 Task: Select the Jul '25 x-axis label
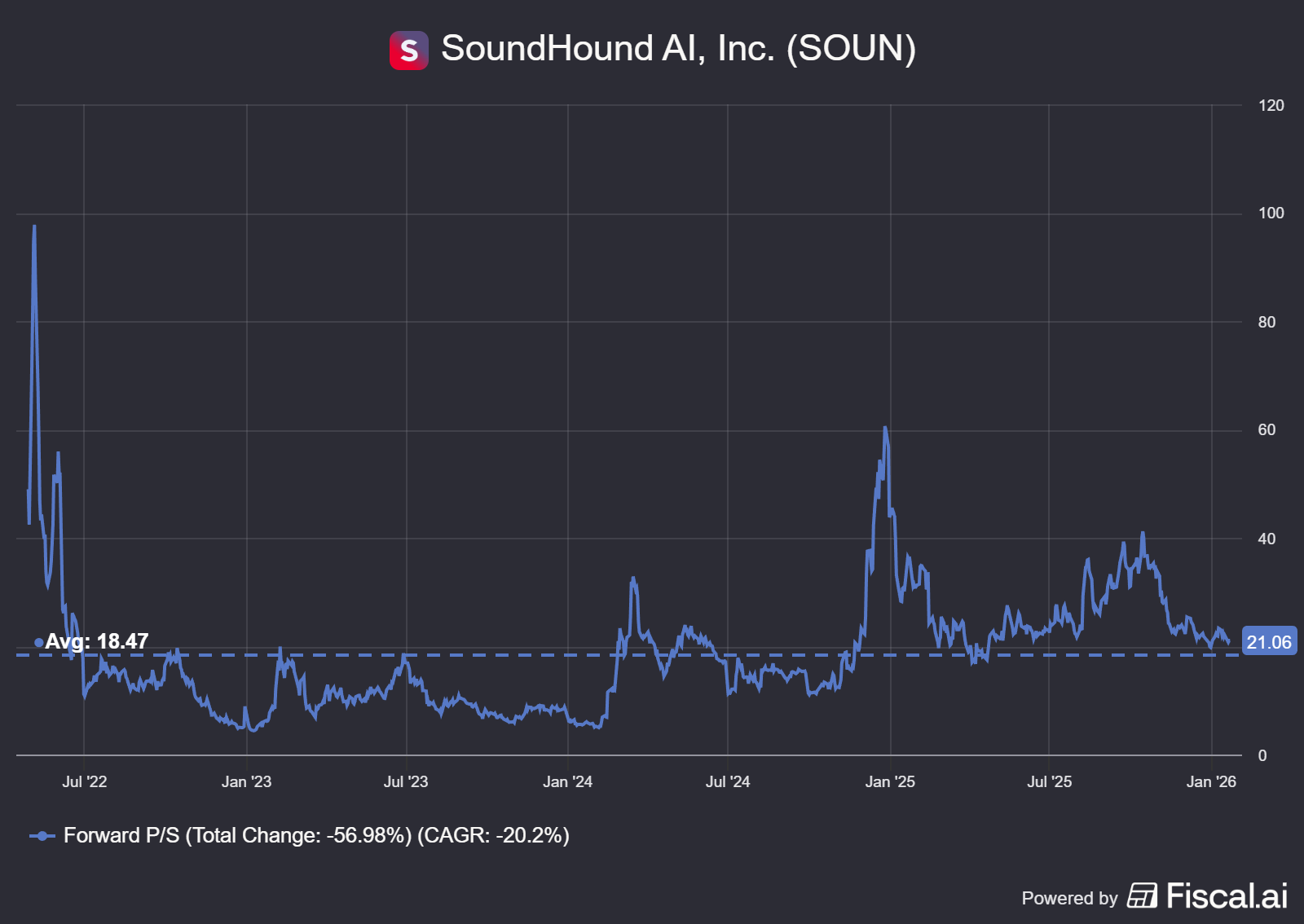click(x=1049, y=782)
